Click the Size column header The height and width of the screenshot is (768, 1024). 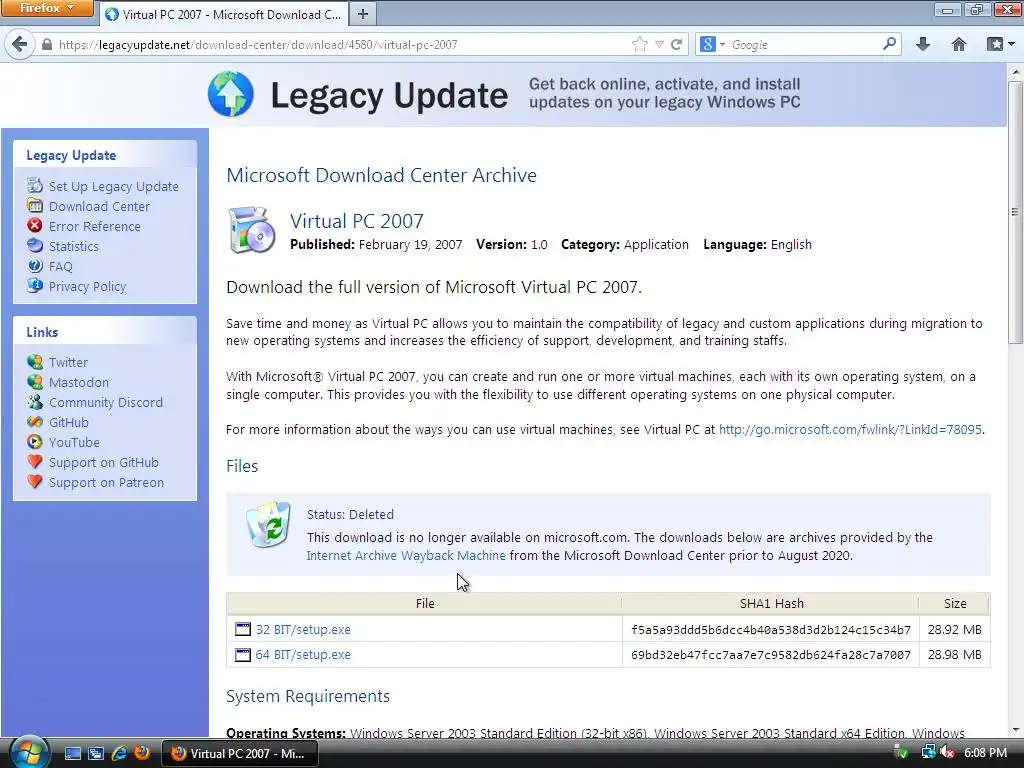tap(955, 603)
